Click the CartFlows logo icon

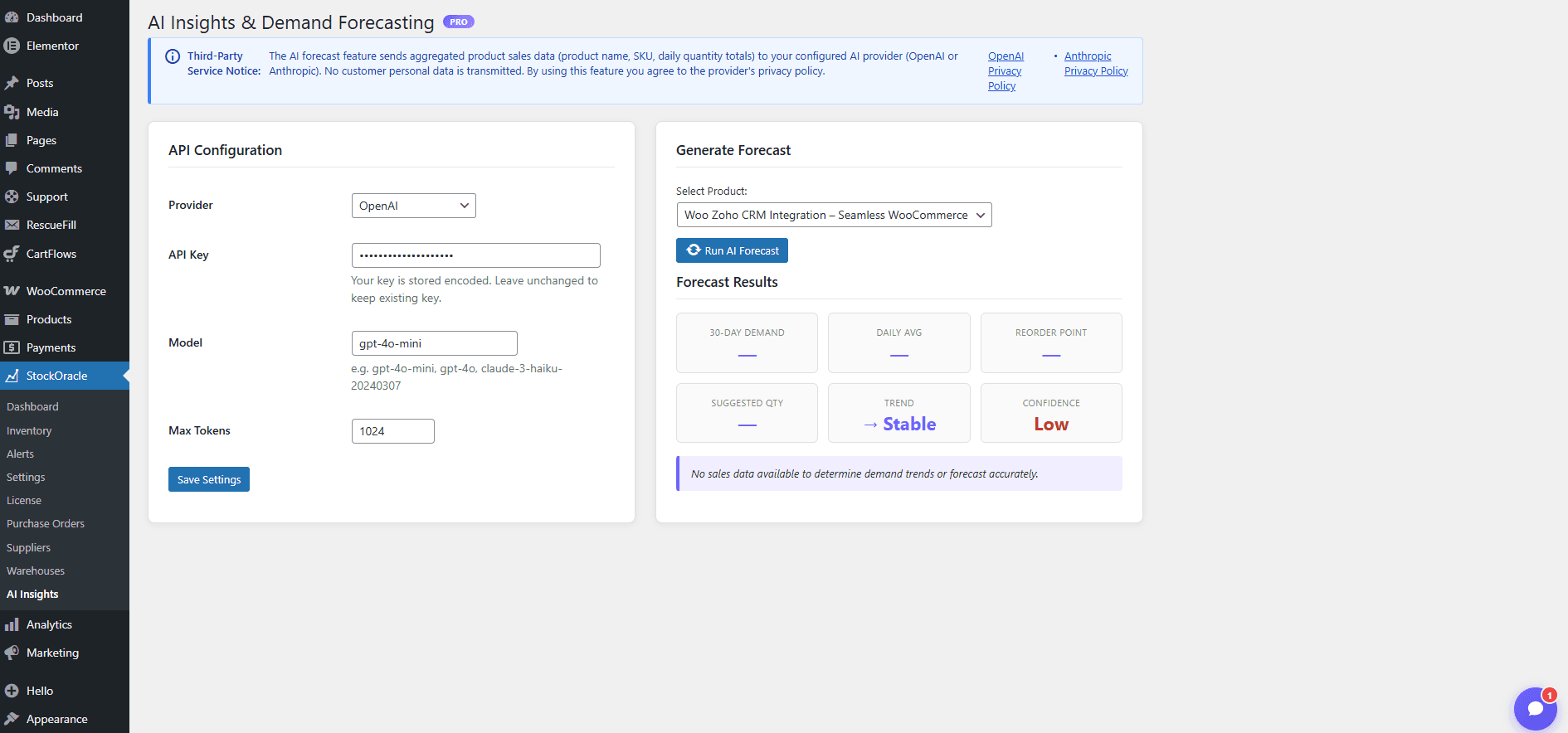coord(12,254)
